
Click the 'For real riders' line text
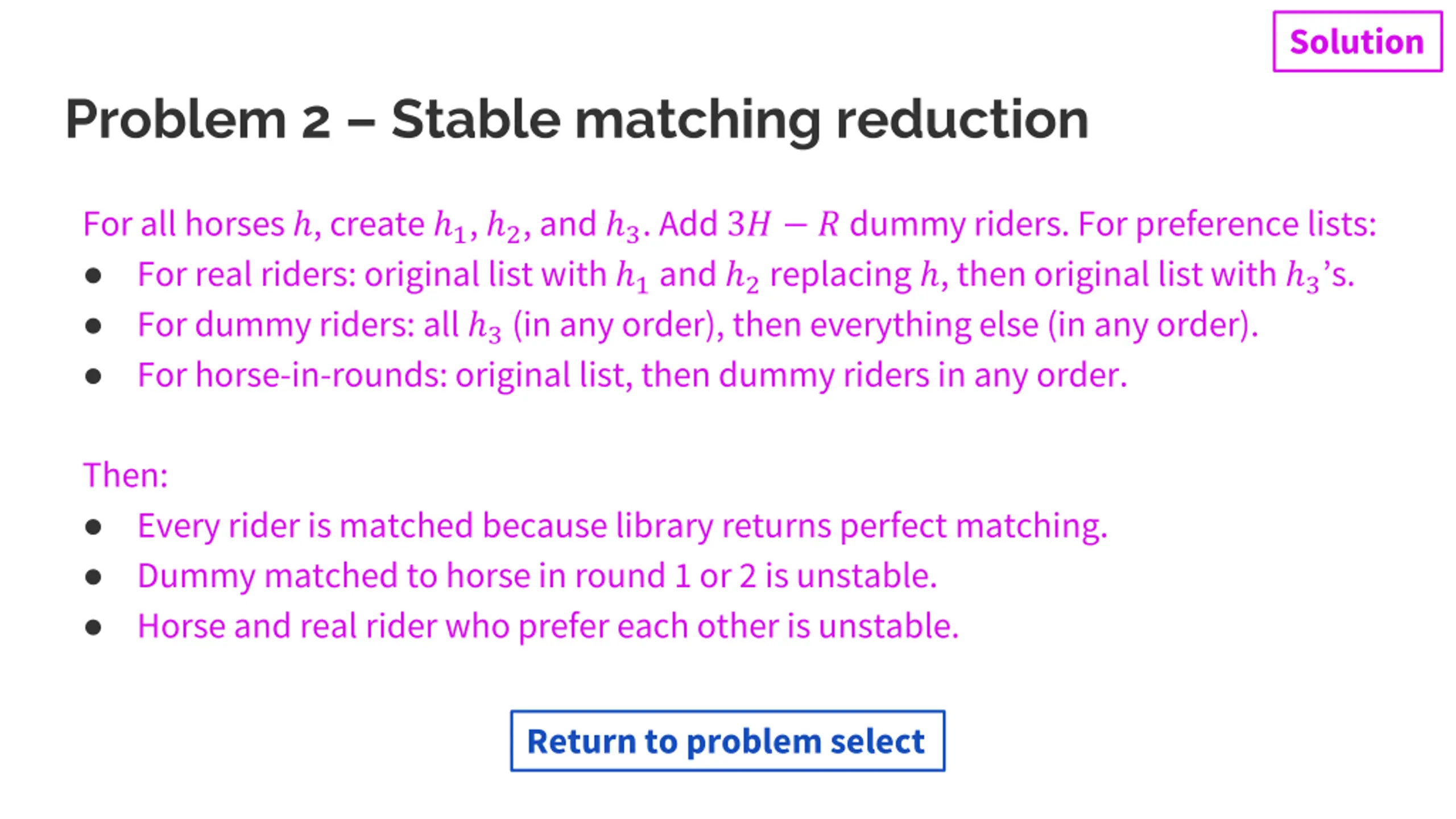pos(746,276)
